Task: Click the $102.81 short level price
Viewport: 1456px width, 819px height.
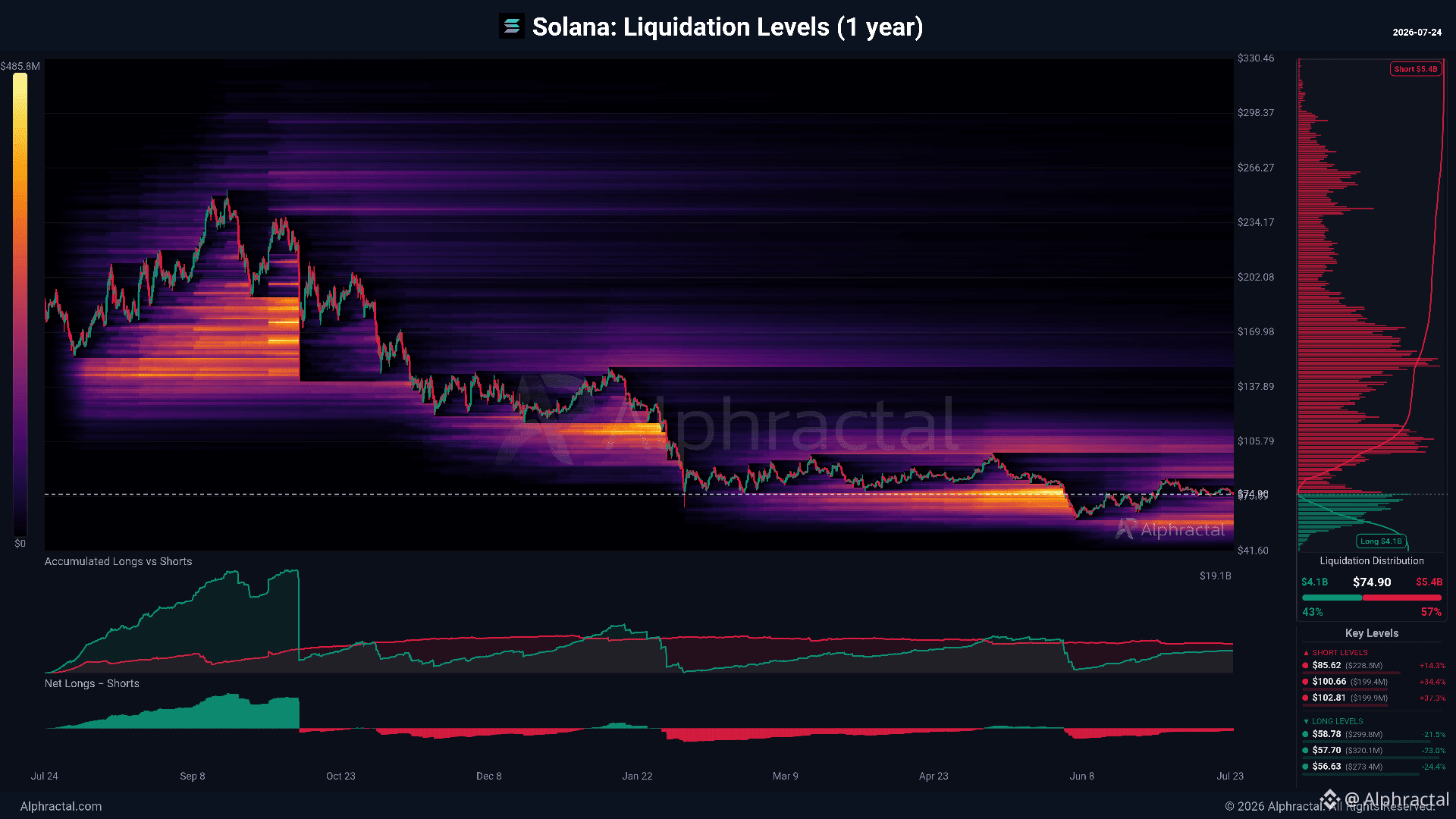Action: (1329, 698)
